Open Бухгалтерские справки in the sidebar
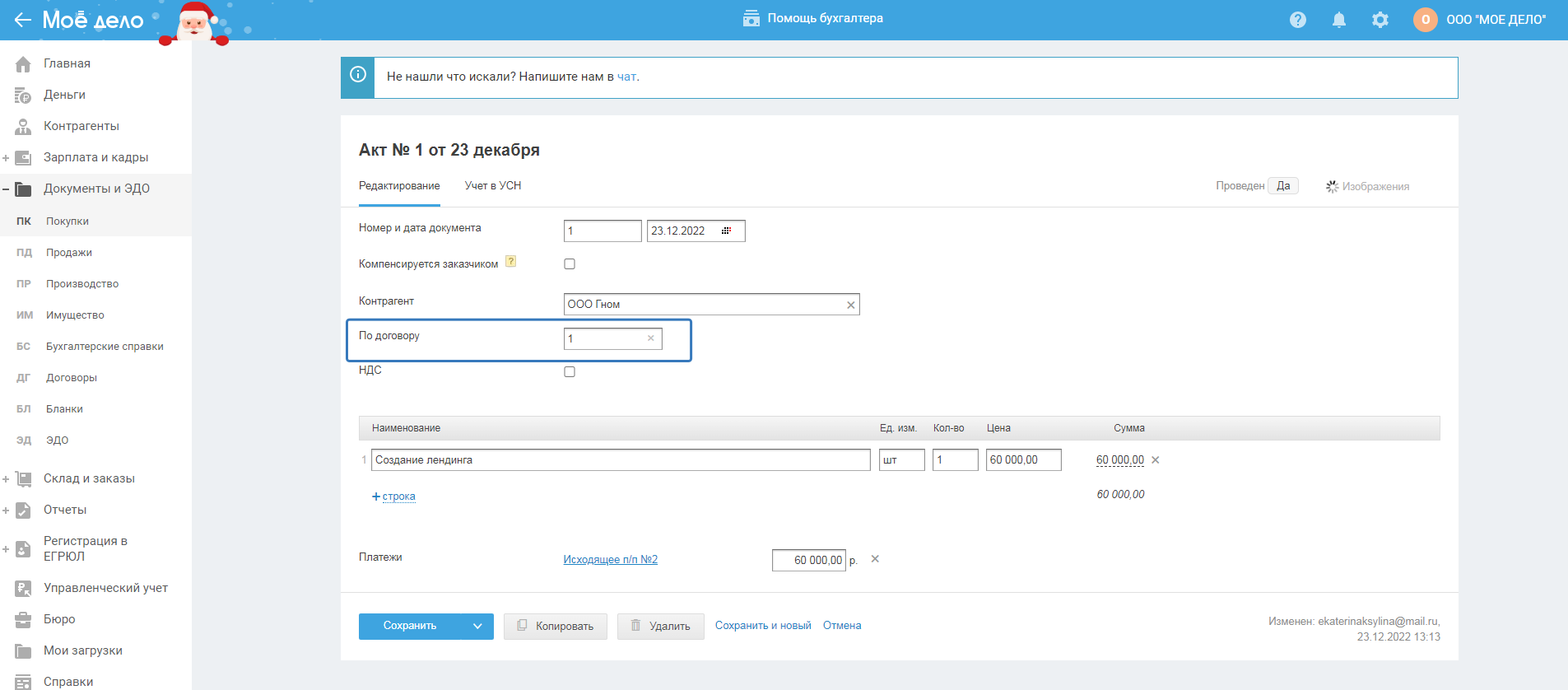Viewport: 1568px width, 690px height. pyautogui.click(x=105, y=347)
